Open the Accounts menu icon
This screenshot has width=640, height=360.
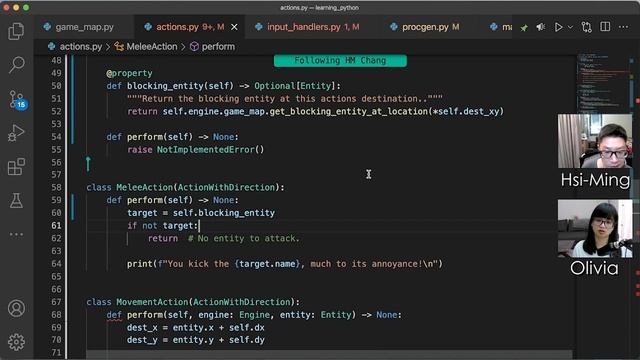tap(16, 308)
